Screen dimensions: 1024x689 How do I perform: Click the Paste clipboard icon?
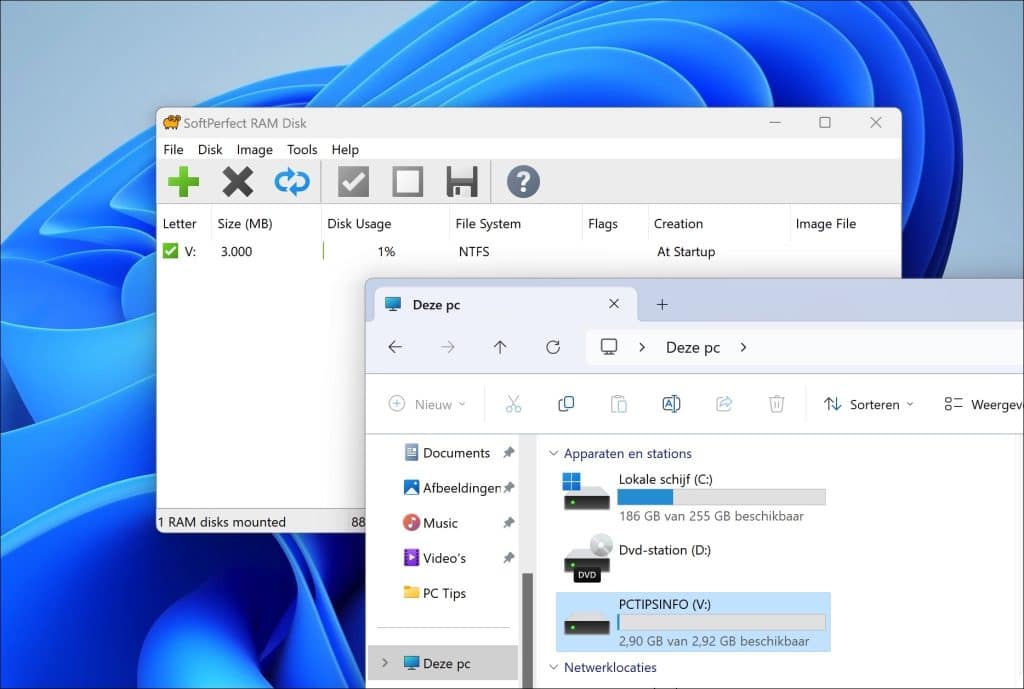(618, 404)
